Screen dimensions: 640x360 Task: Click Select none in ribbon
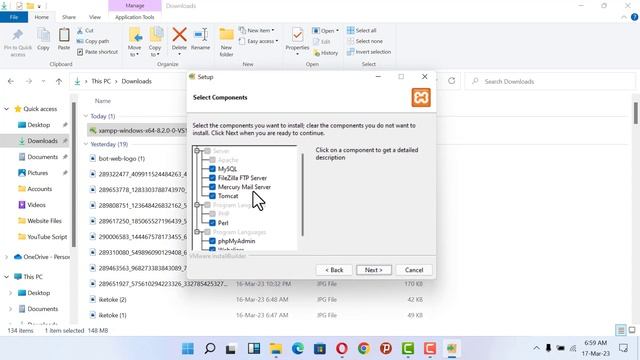point(365,41)
